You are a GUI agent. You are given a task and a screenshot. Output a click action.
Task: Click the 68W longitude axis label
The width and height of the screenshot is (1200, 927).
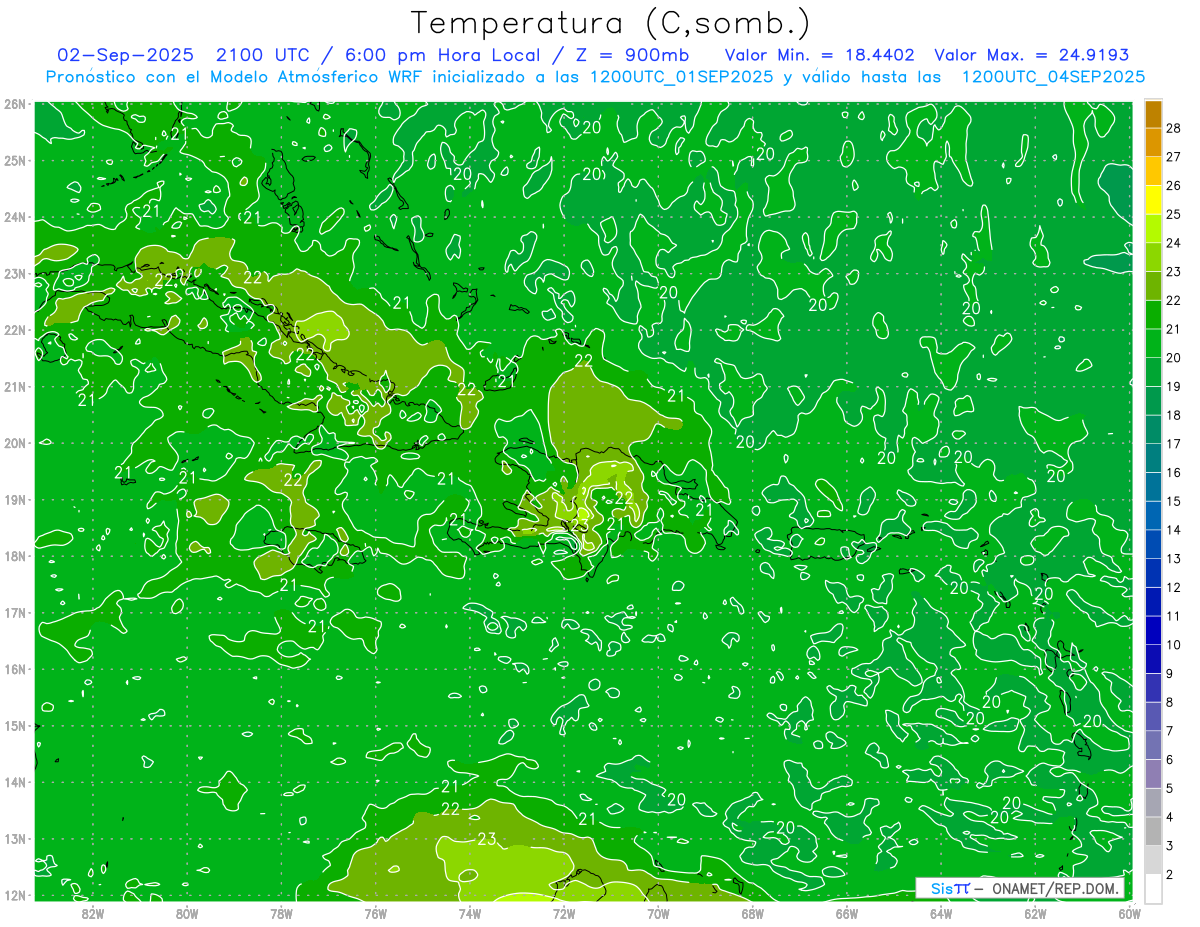752,913
